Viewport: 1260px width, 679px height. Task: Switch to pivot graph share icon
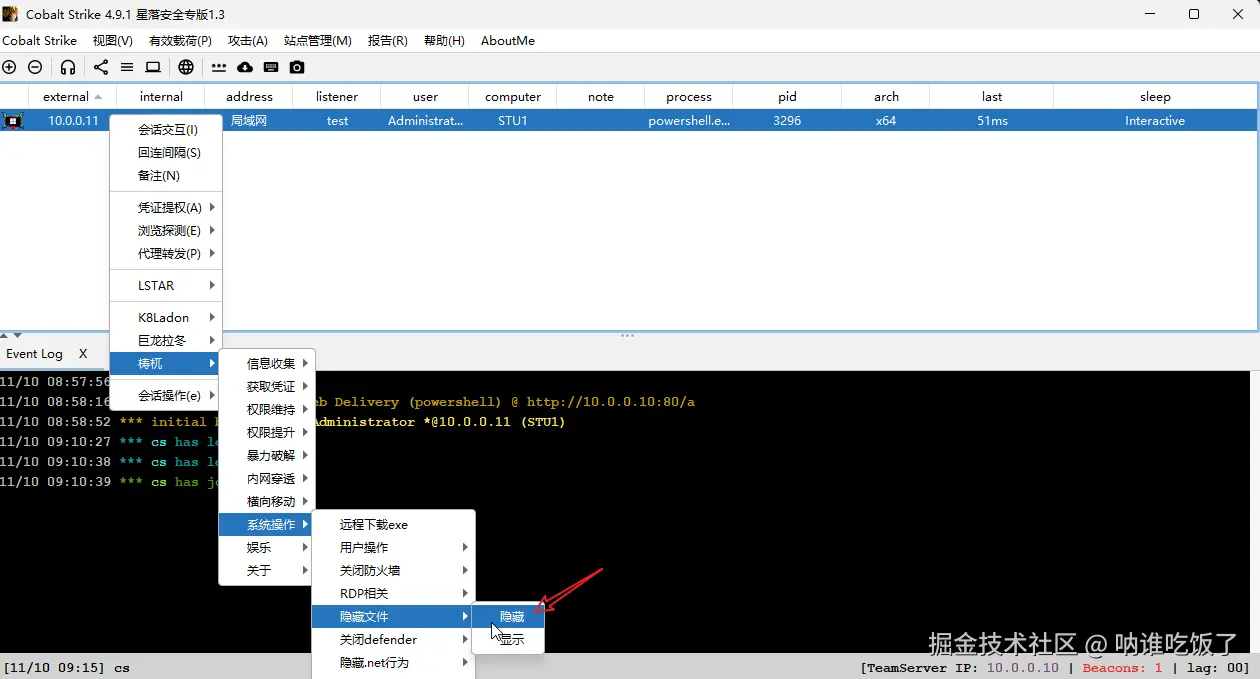click(101, 67)
